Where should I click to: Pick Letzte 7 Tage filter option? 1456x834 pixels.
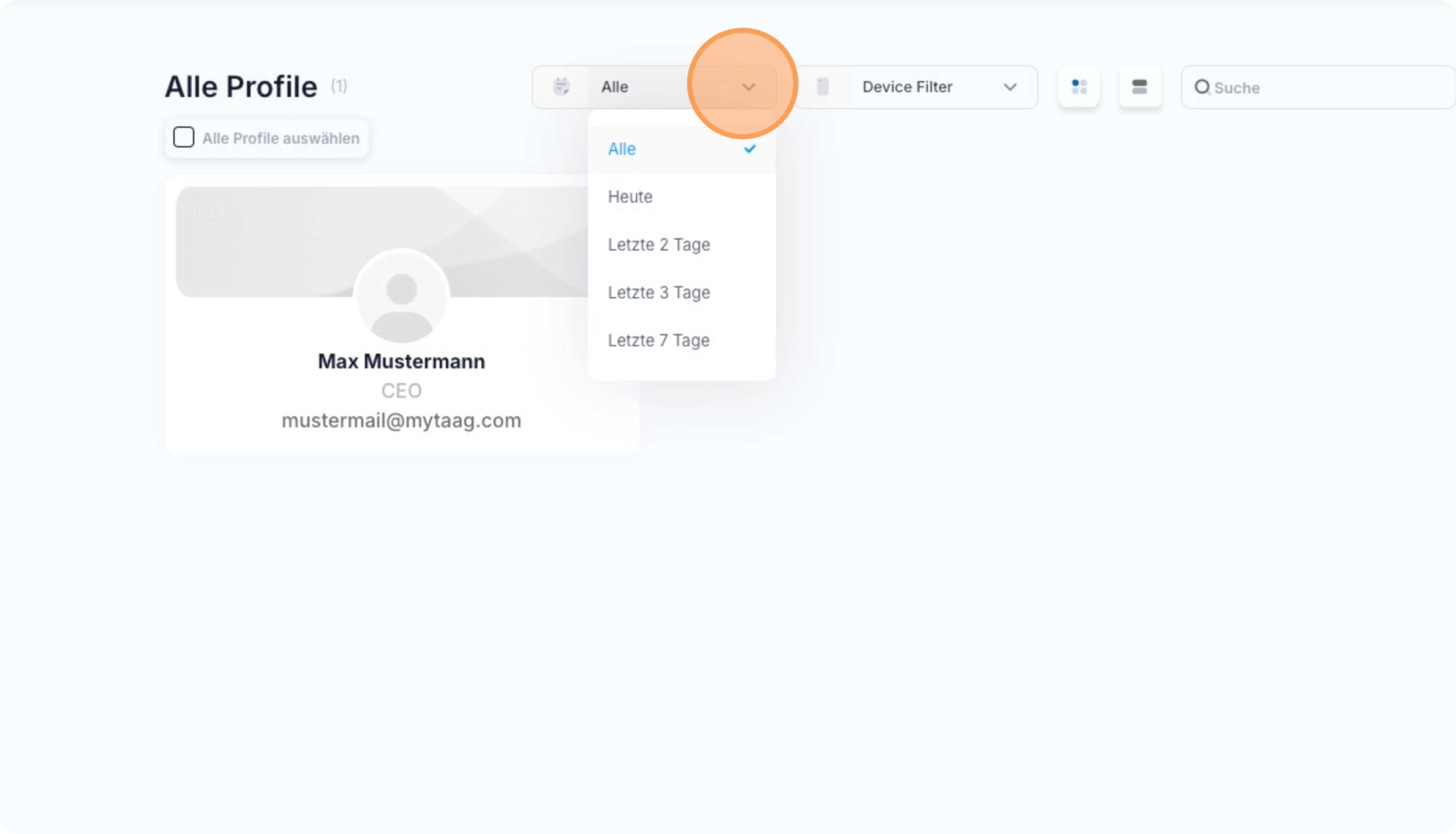click(x=659, y=340)
